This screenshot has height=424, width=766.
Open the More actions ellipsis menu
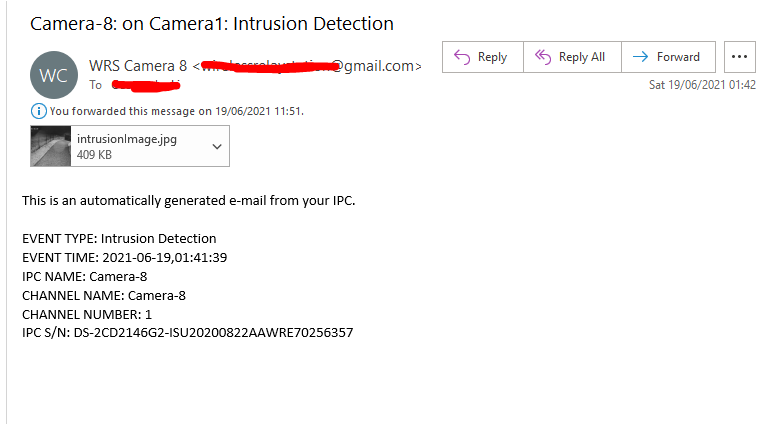pos(740,58)
